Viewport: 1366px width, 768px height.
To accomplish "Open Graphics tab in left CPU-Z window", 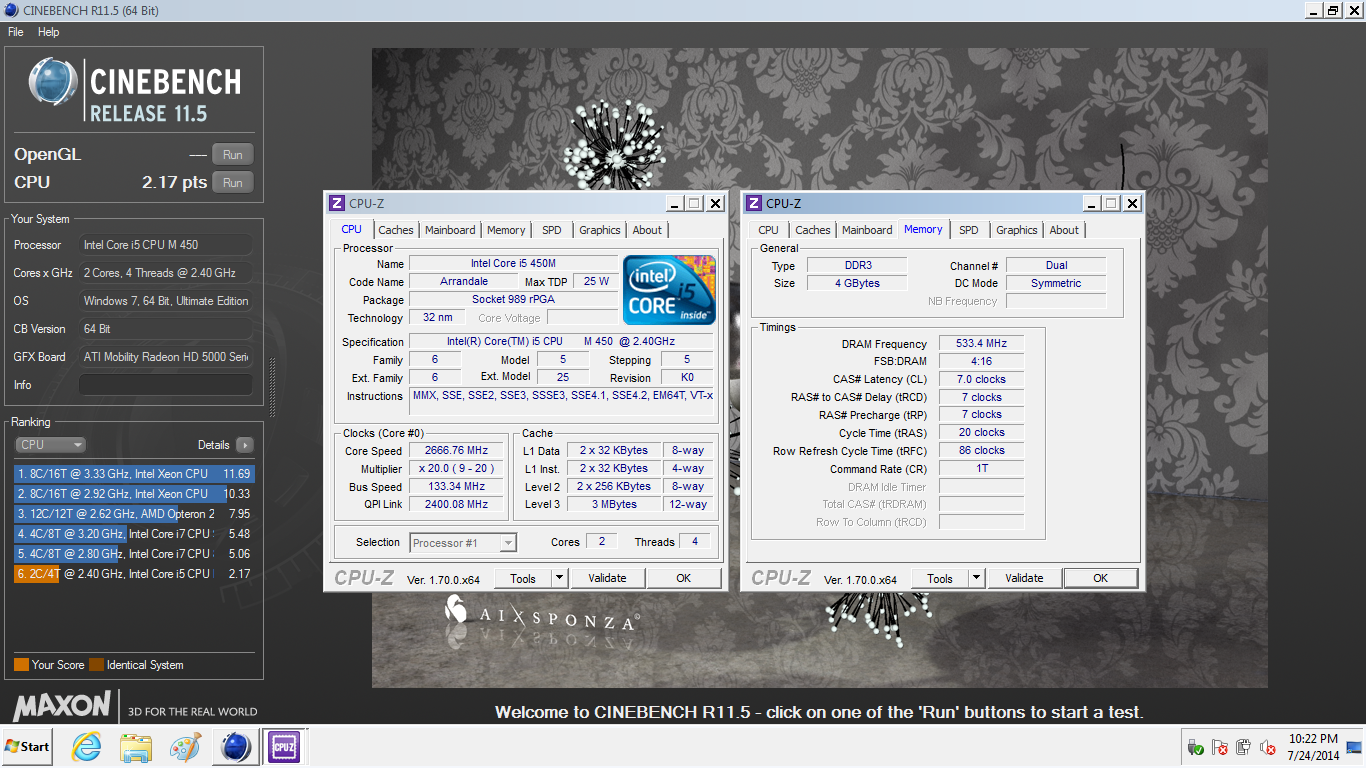I will 600,230.
